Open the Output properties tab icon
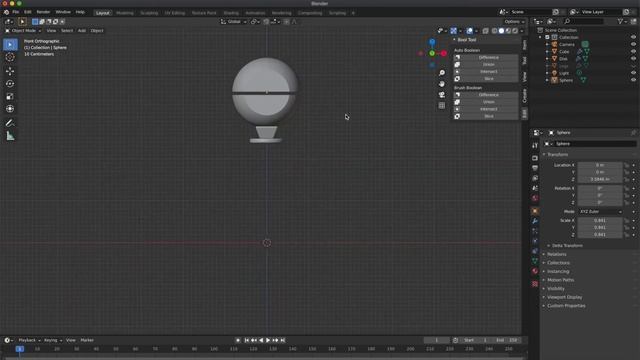 pos(535,168)
